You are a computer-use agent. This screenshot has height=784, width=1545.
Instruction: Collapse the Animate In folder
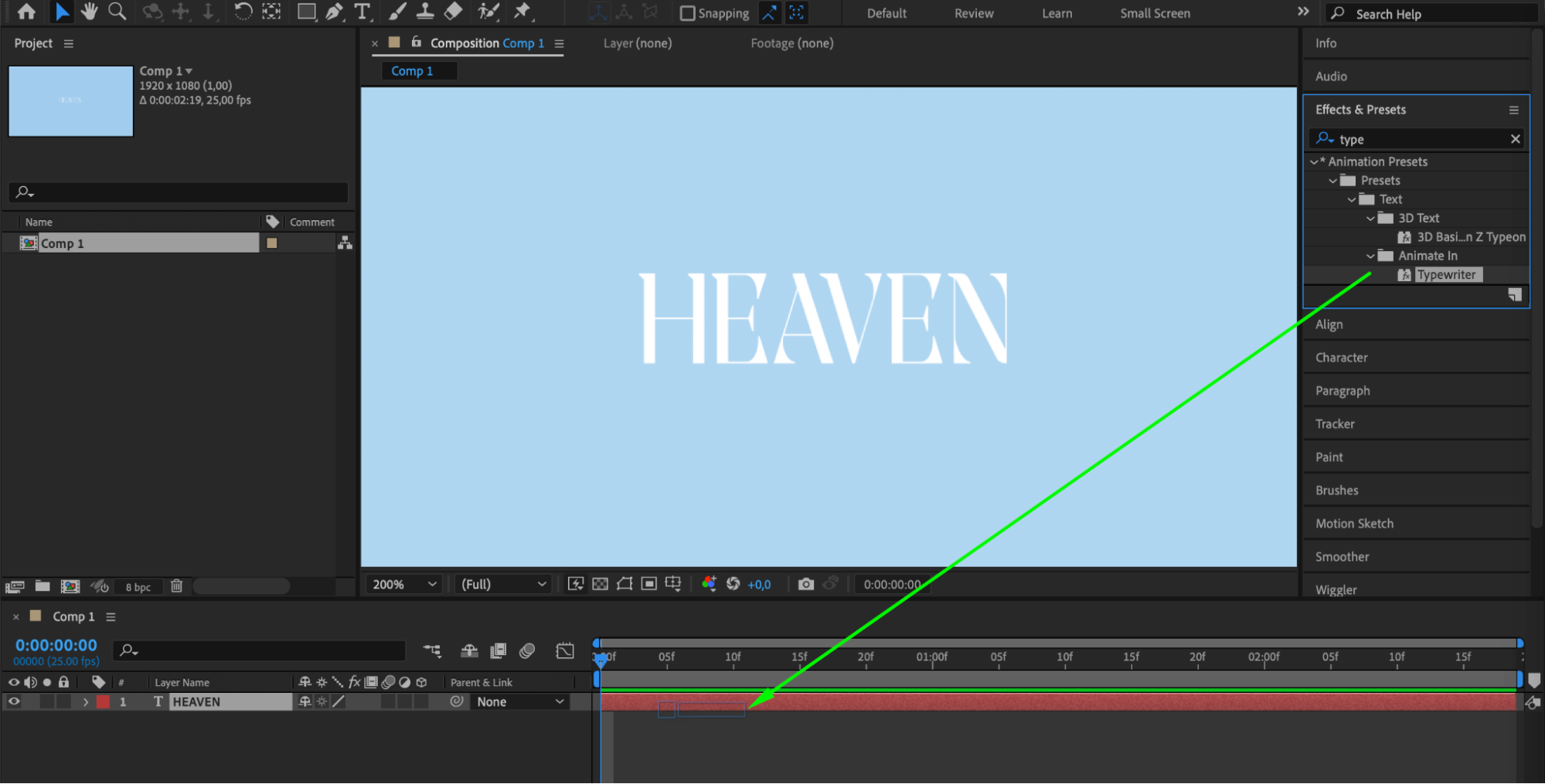pyautogui.click(x=1370, y=256)
